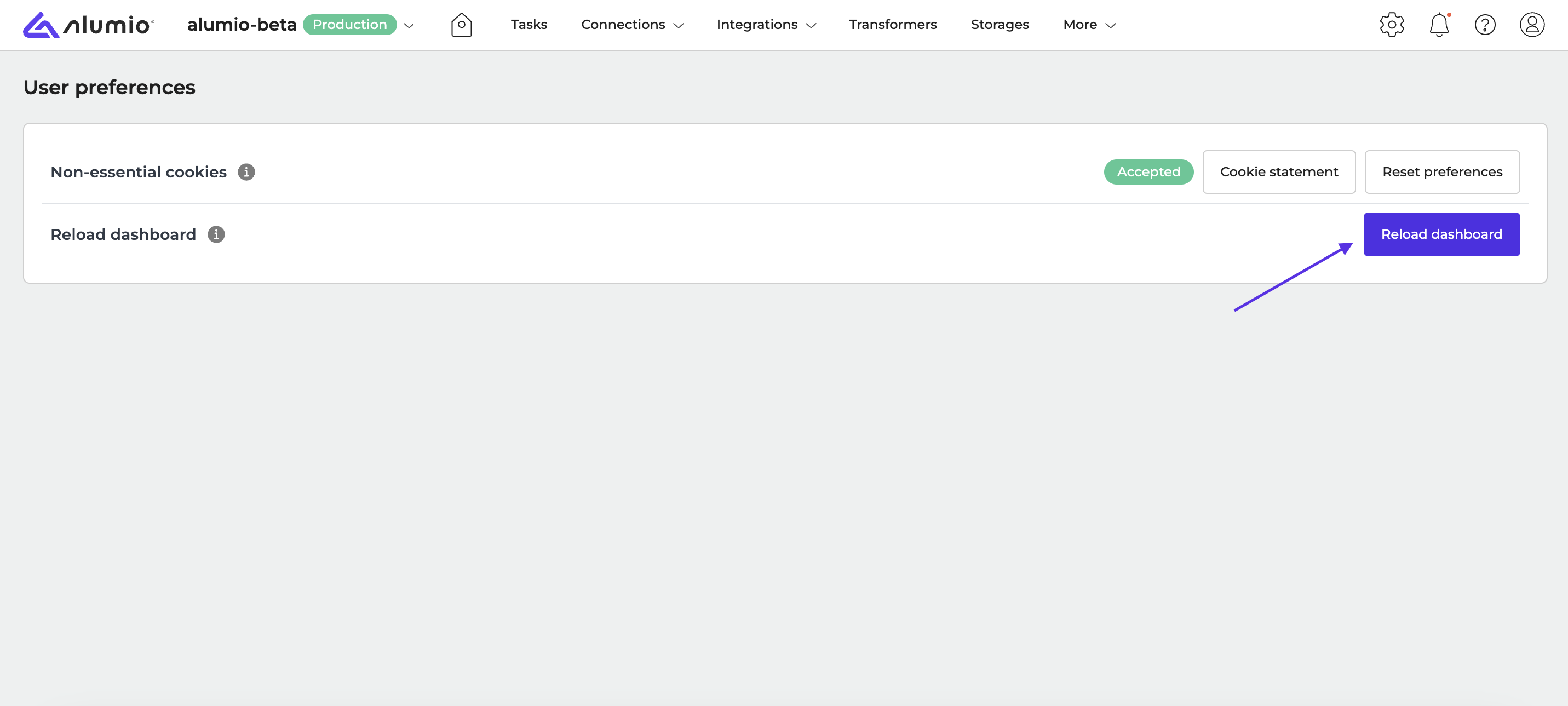This screenshot has width=1568, height=706.
Task: Expand the alumio-beta environment switcher
Action: point(409,26)
